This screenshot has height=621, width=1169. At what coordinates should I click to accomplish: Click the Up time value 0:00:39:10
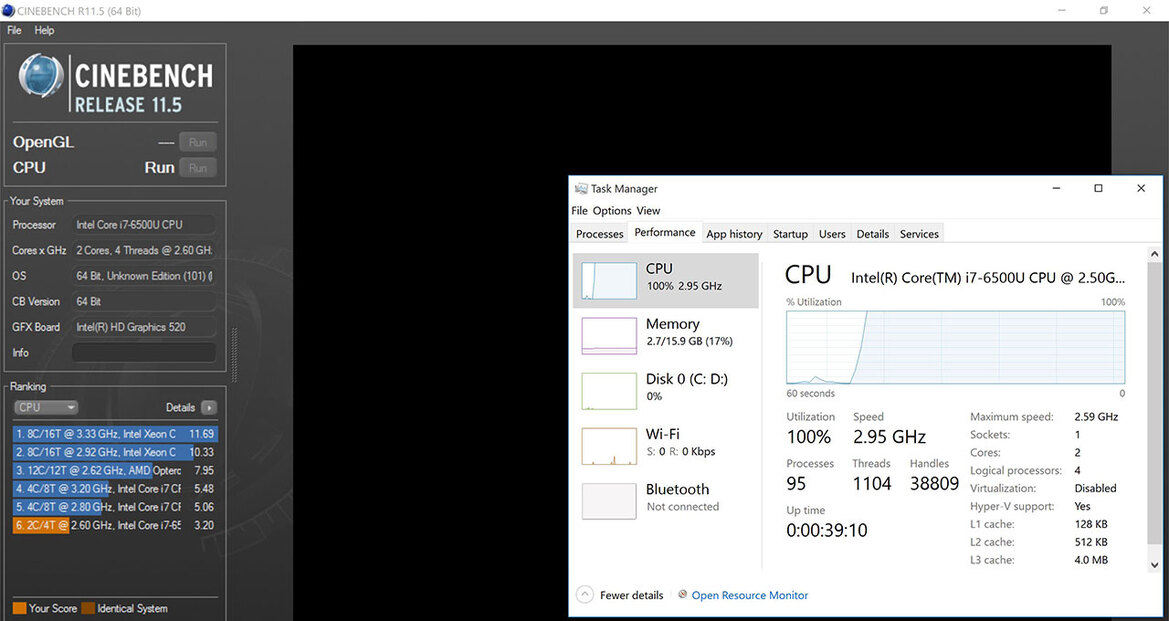[827, 531]
